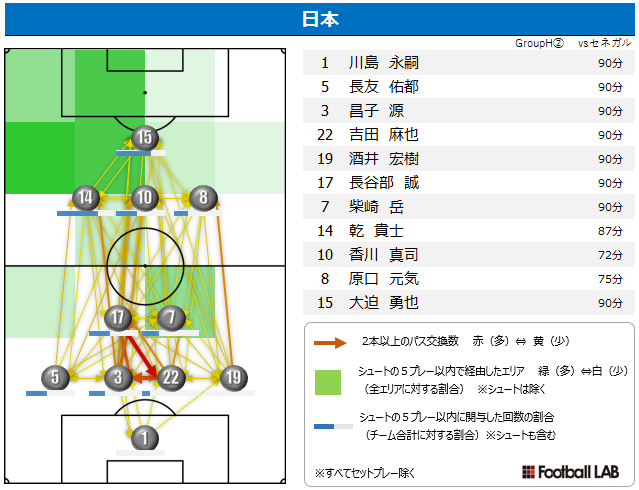Click the orange pass arrow in legend

tap(330, 343)
